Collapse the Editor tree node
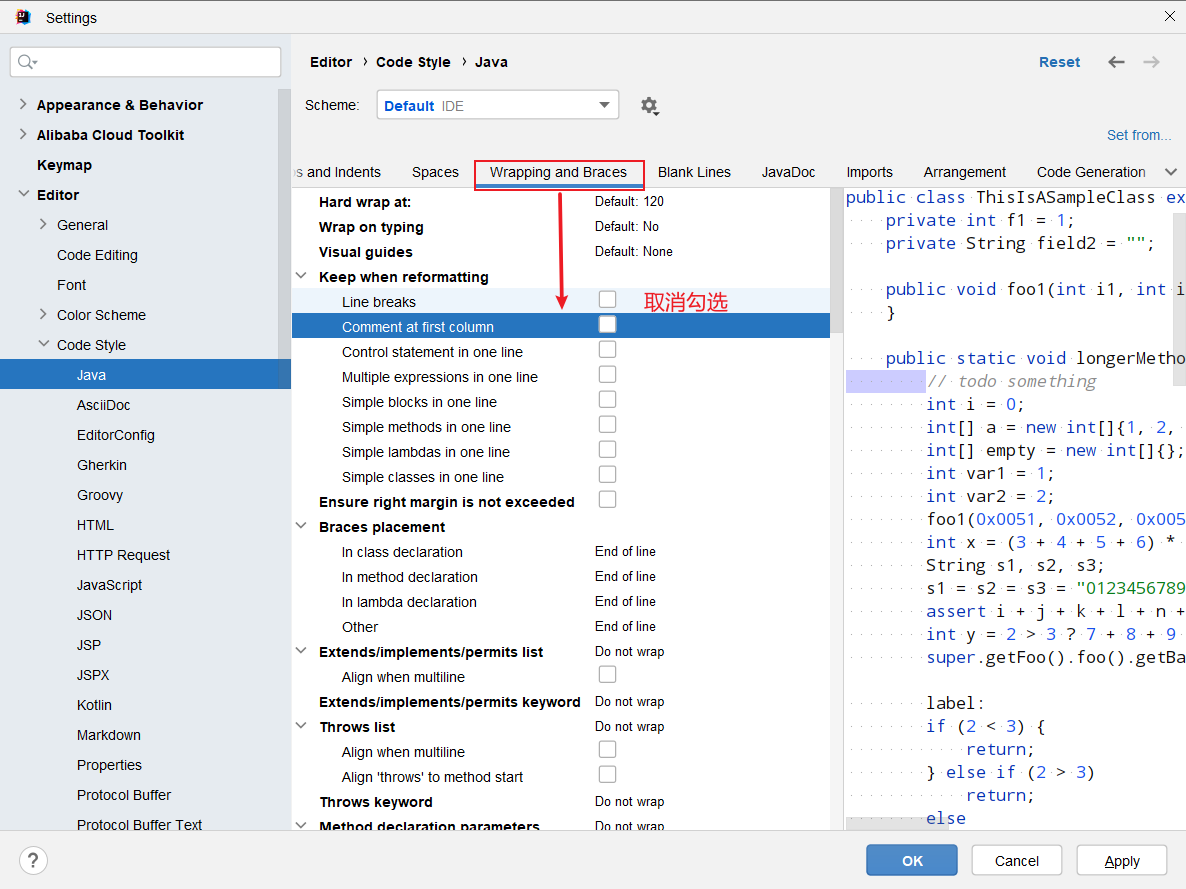The width and height of the screenshot is (1186, 889). tap(23, 194)
